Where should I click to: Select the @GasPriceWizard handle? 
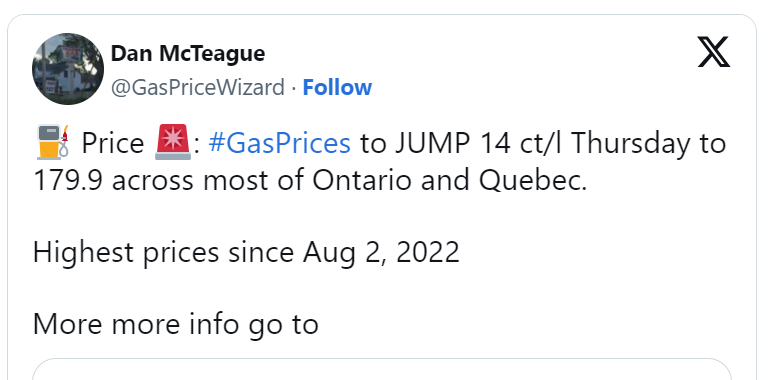[x=198, y=88]
